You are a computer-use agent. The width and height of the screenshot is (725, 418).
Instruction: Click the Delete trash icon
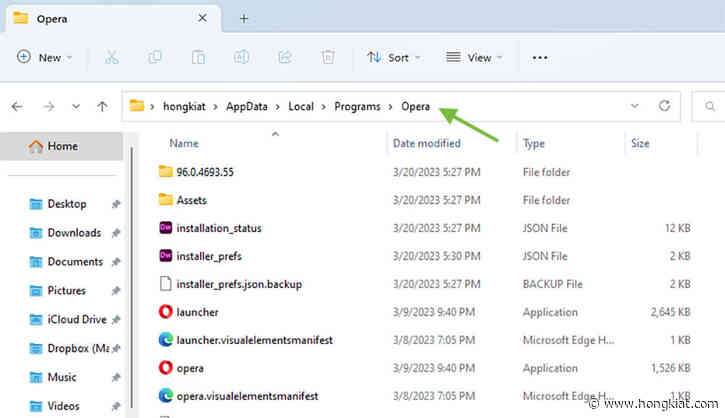[x=328, y=57]
